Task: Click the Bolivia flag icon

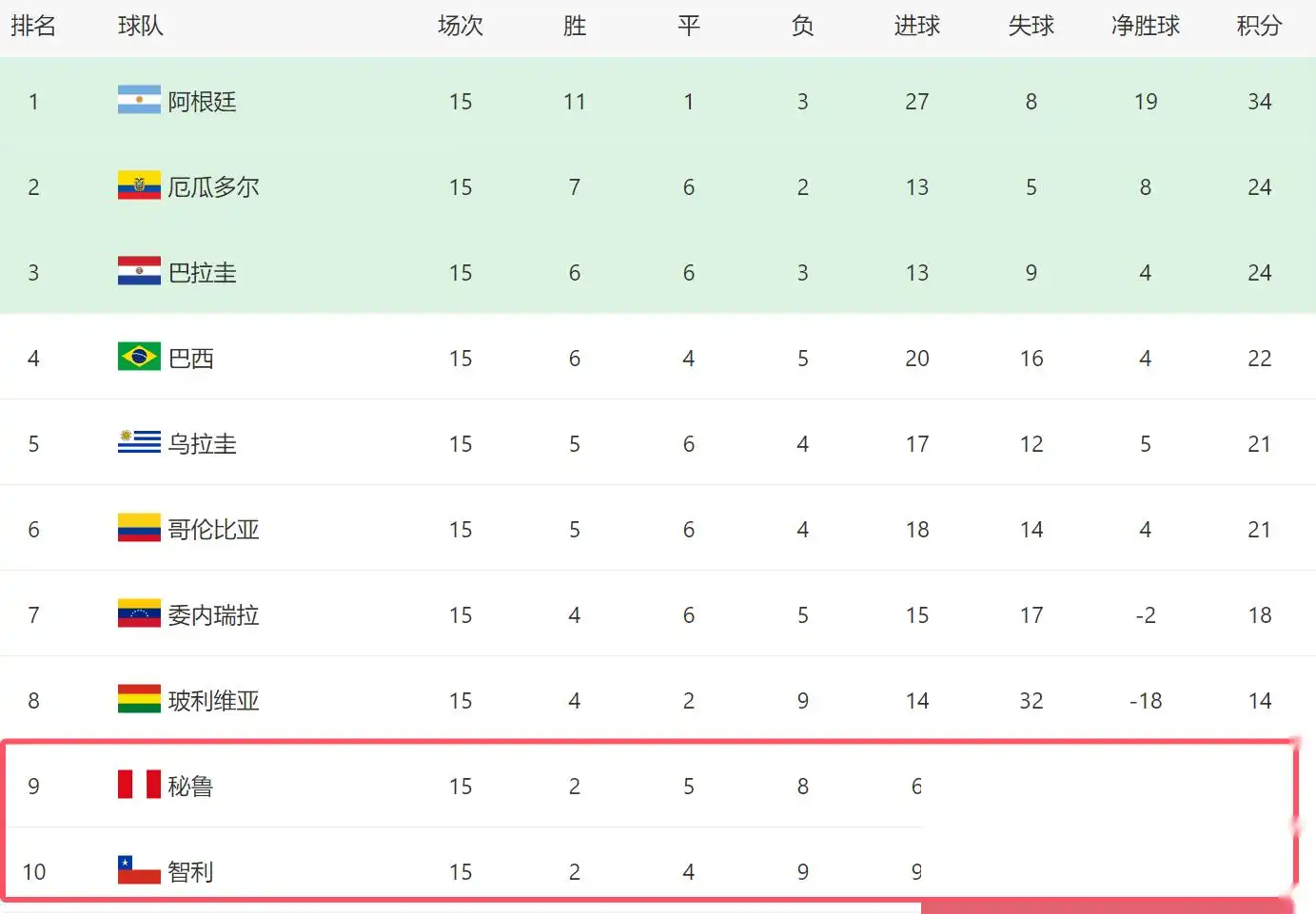Action: (139, 699)
